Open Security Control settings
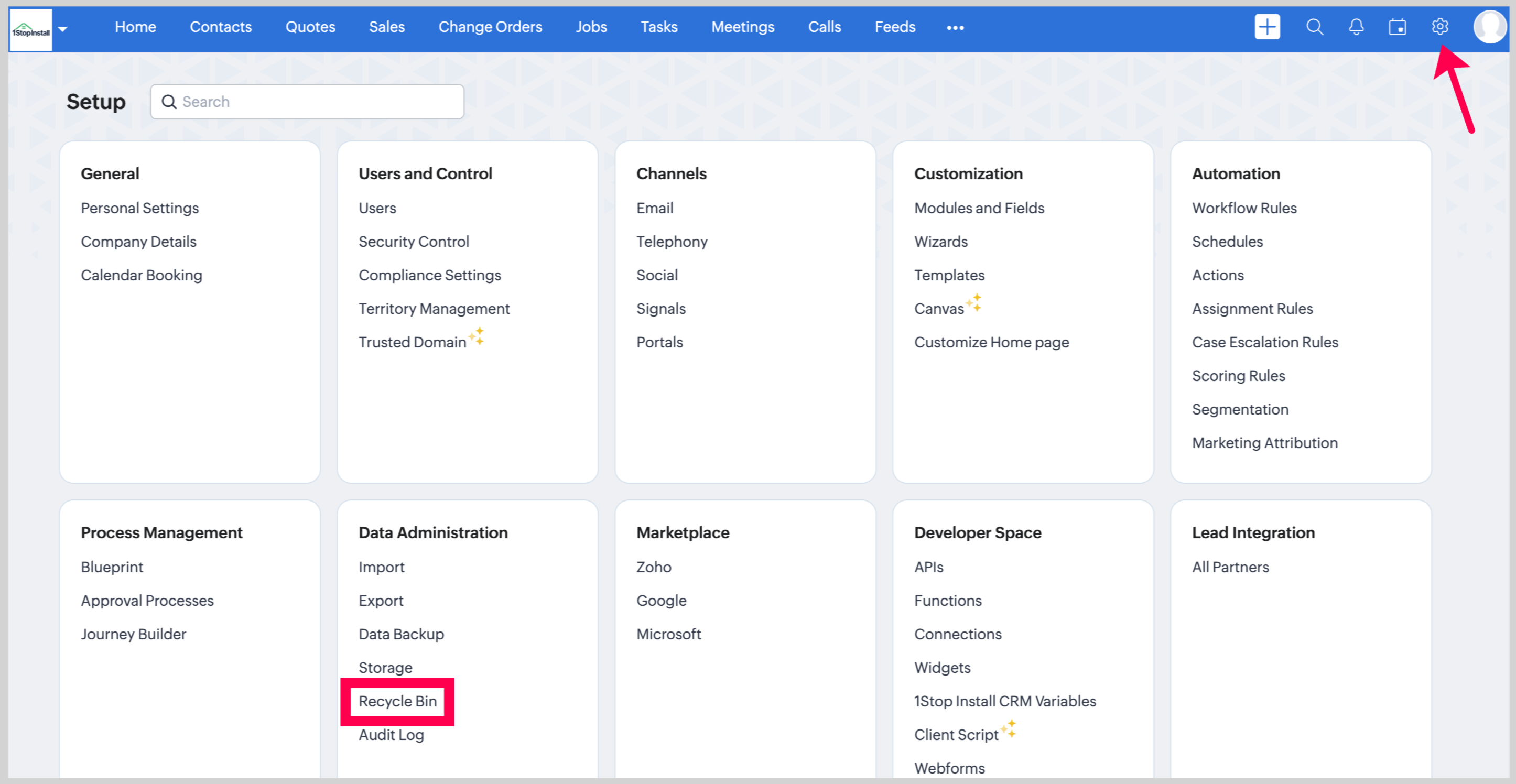The image size is (1516, 784). click(413, 242)
